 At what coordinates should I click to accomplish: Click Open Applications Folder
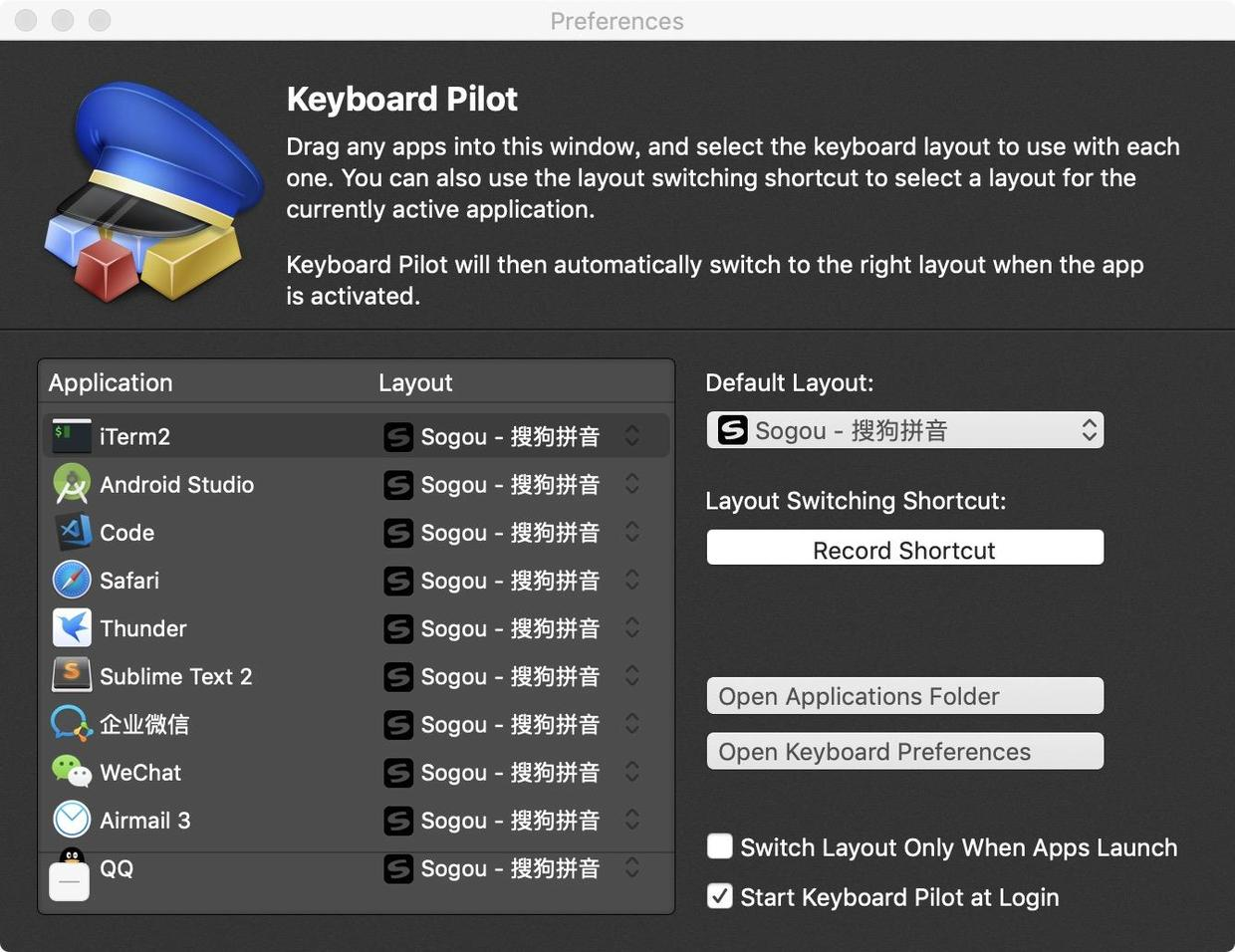pyautogui.click(x=903, y=696)
